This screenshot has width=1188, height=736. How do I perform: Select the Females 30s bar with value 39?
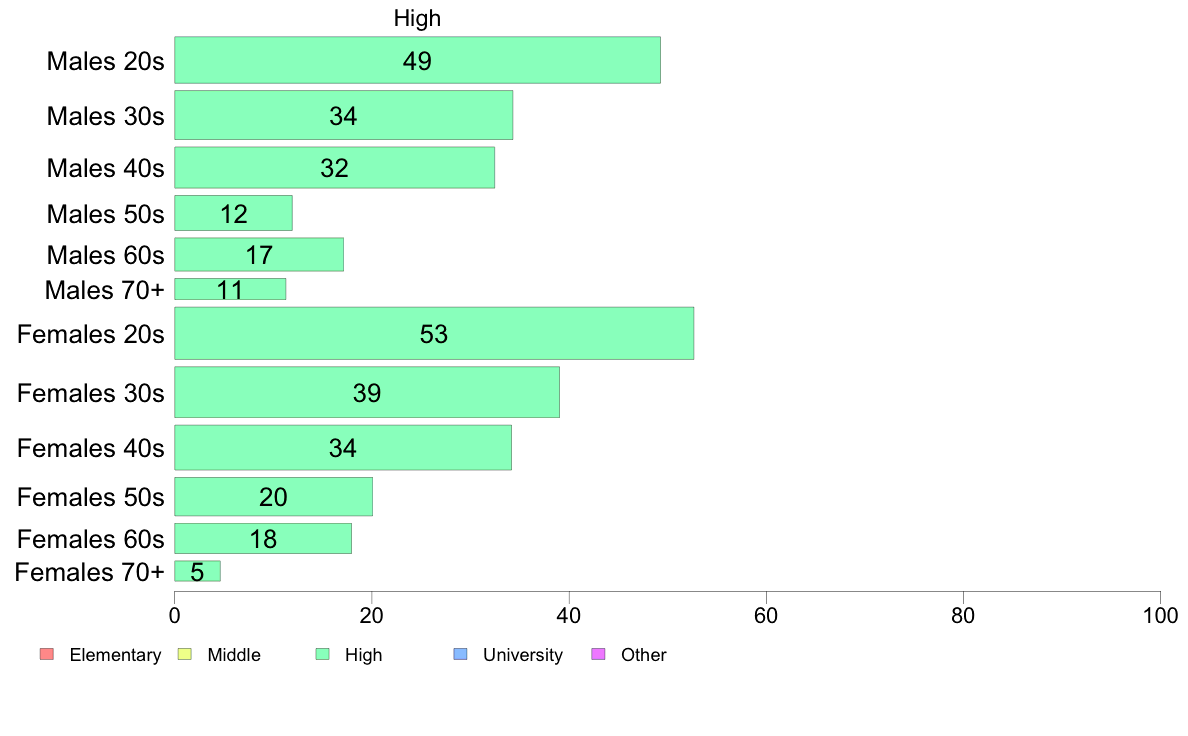click(367, 393)
